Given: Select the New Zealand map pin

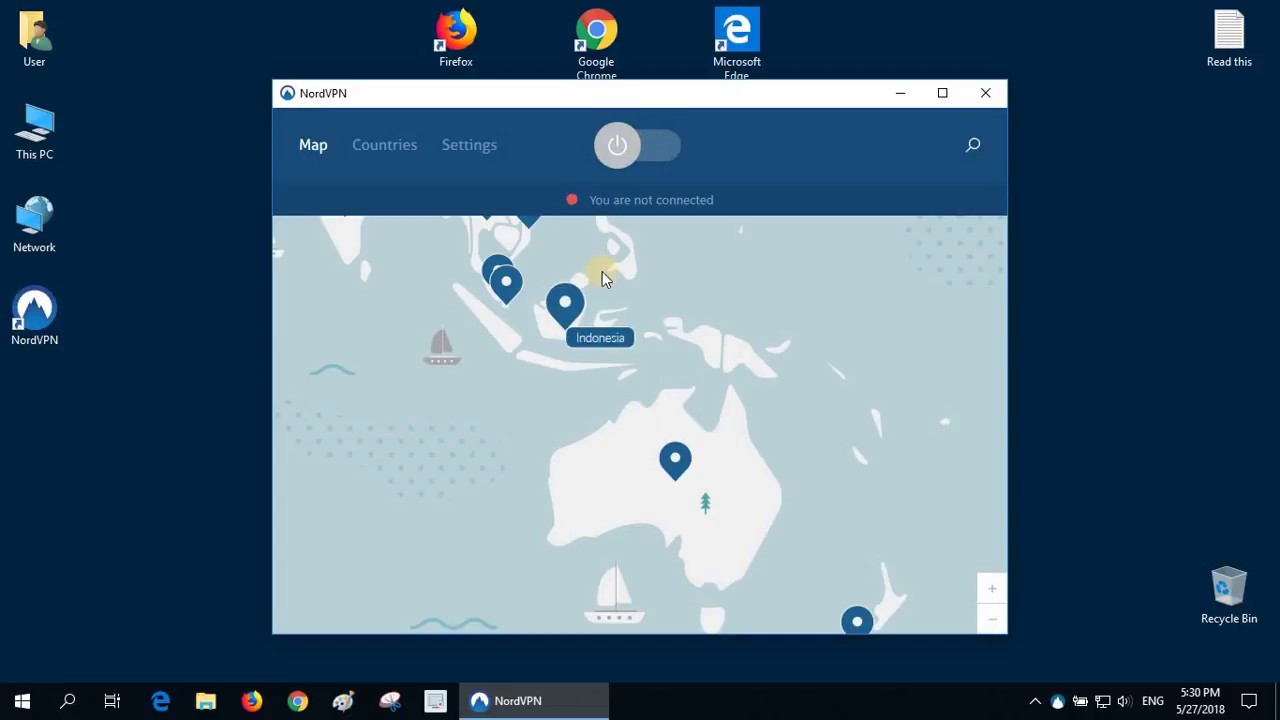Looking at the screenshot, I should coord(857,620).
